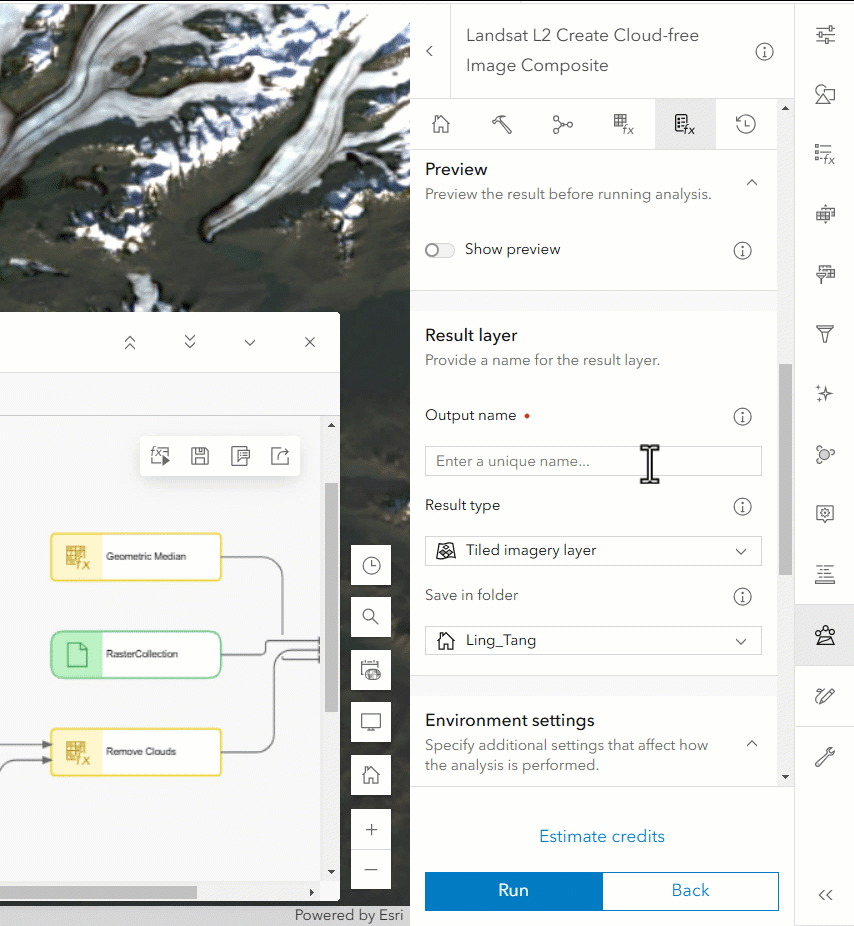854x926 pixels.
Task: Open the Ling_Tang folder dropdown
Action: click(593, 641)
